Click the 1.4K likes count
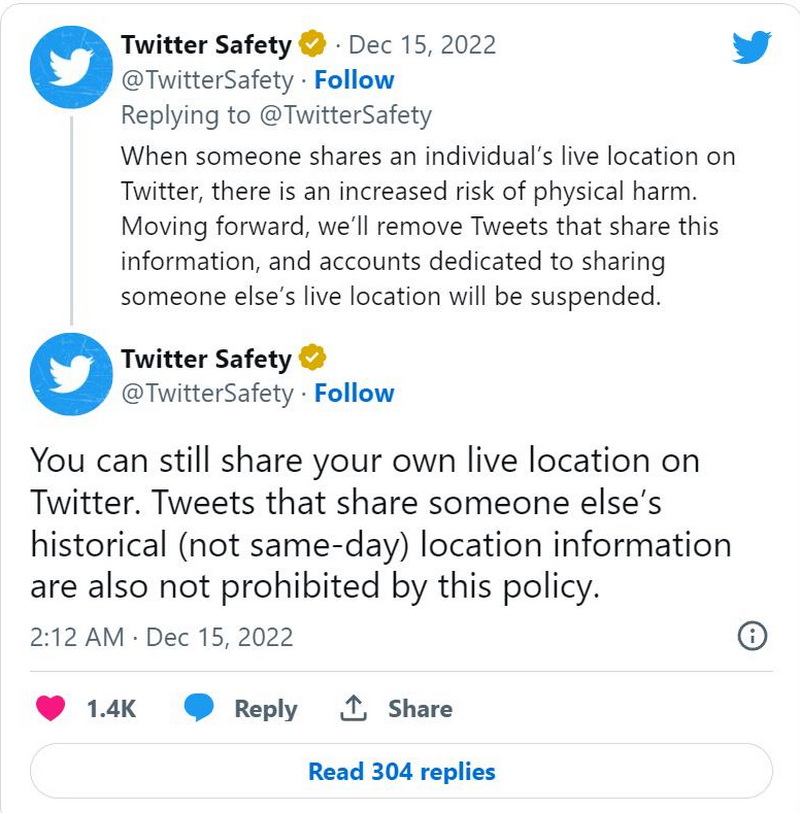 coord(111,709)
